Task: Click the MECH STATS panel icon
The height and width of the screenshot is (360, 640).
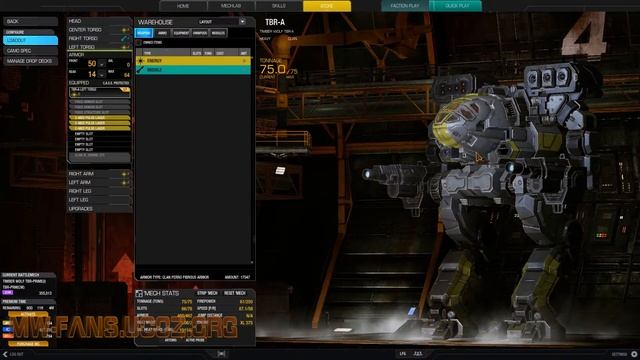Action: pos(139,293)
